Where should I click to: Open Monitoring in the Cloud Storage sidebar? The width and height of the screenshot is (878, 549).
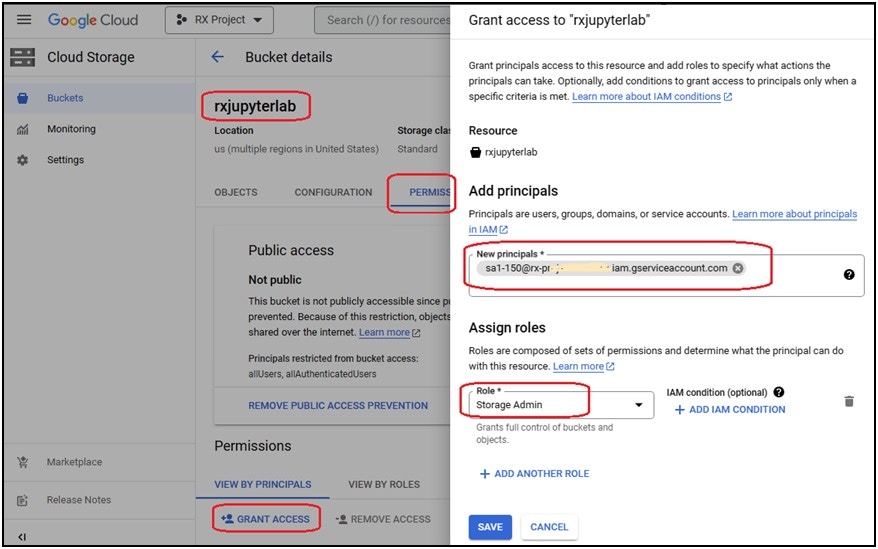(71, 129)
